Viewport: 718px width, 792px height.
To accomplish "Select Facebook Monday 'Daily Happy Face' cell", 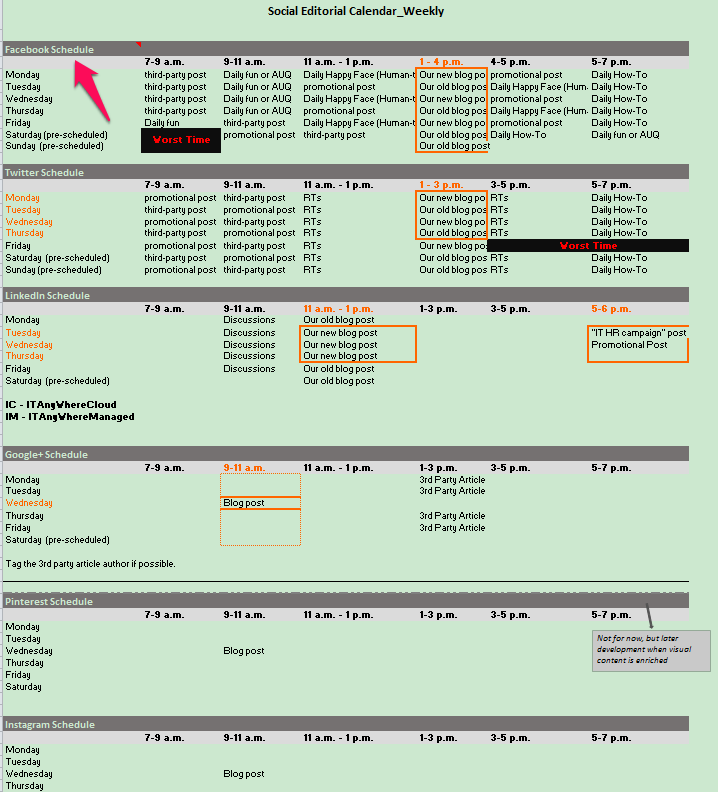I will click(359, 75).
